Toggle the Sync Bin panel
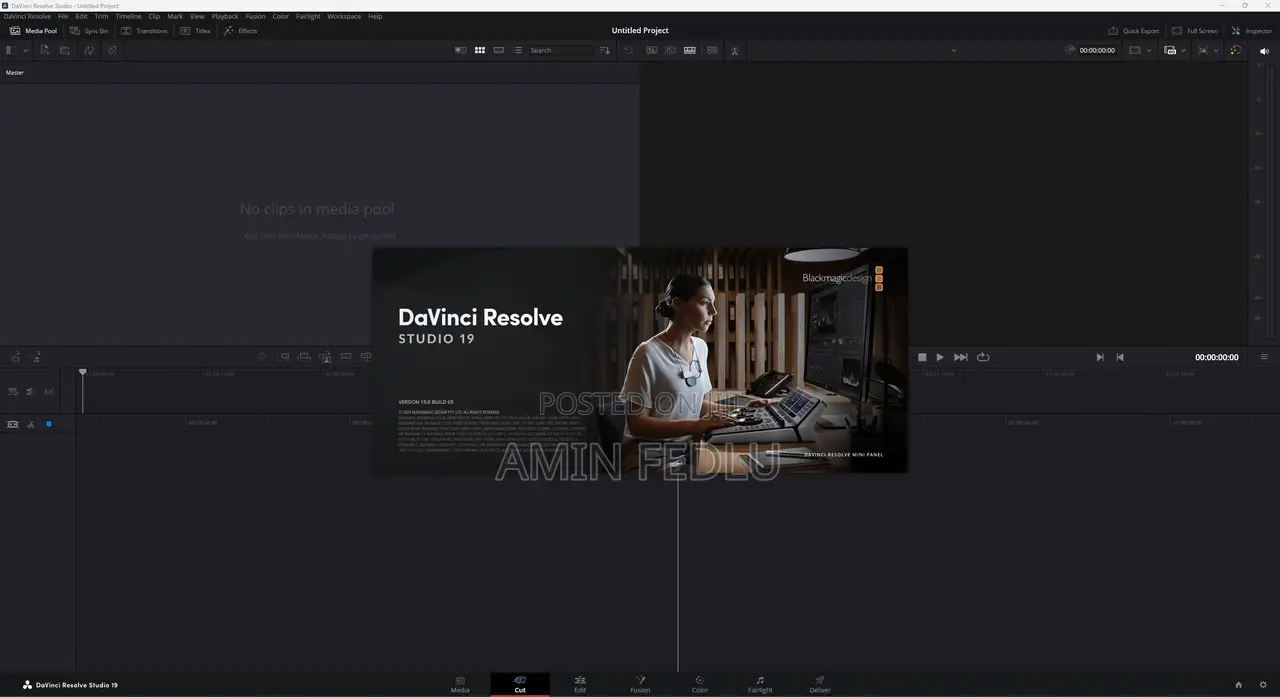Screen dimensions: 1280x697 coord(91,31)
